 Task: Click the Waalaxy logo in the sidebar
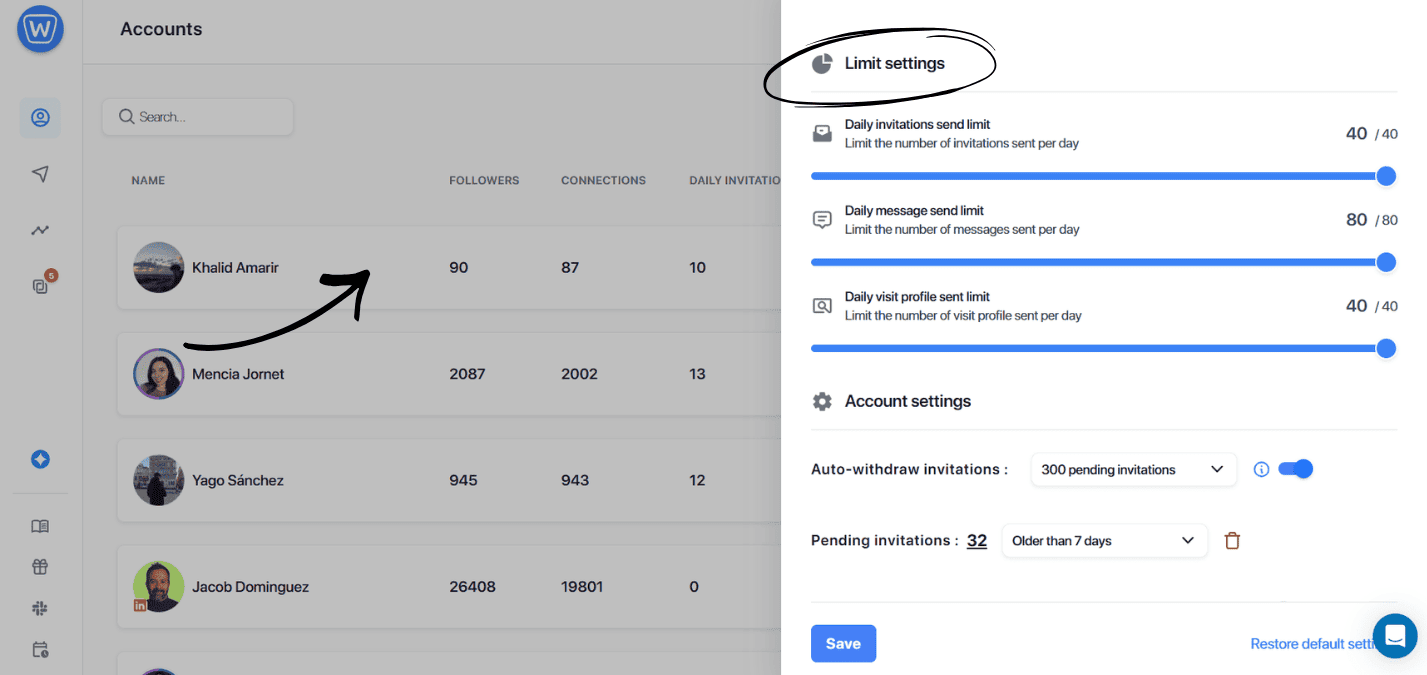40,29
